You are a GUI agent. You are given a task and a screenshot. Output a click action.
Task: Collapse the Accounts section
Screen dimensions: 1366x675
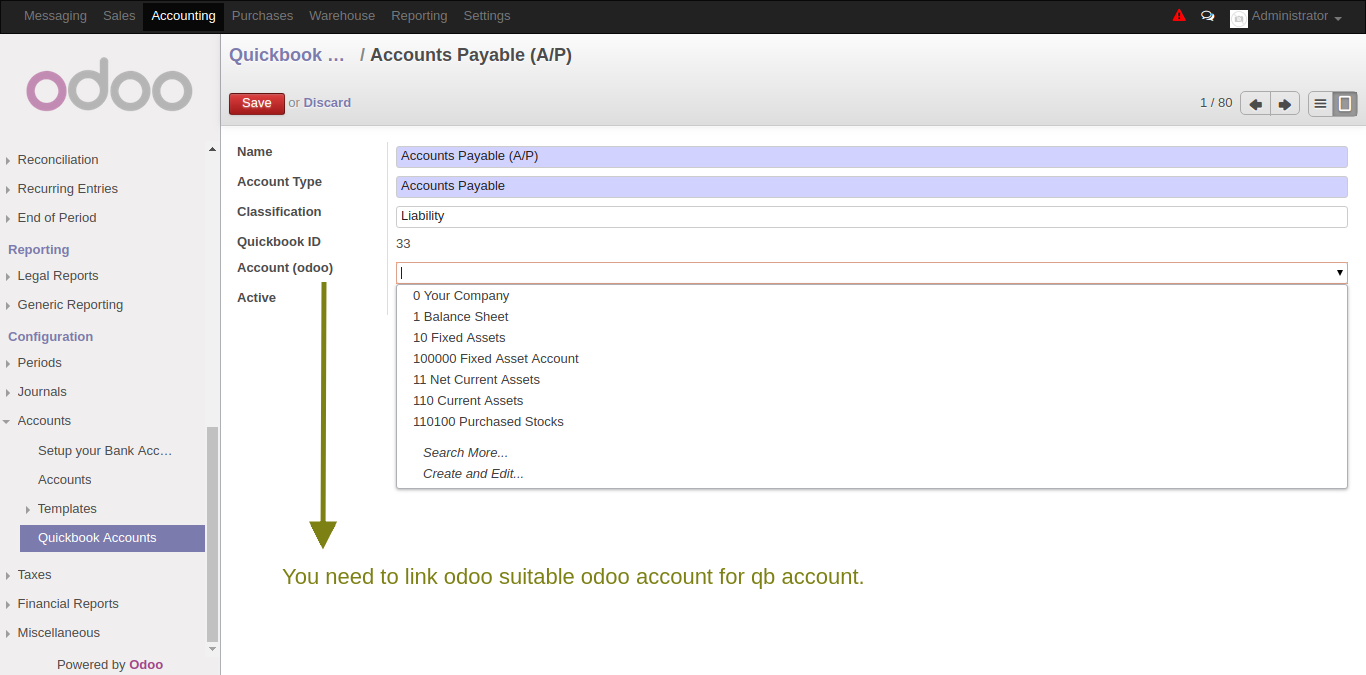(44, 421)
